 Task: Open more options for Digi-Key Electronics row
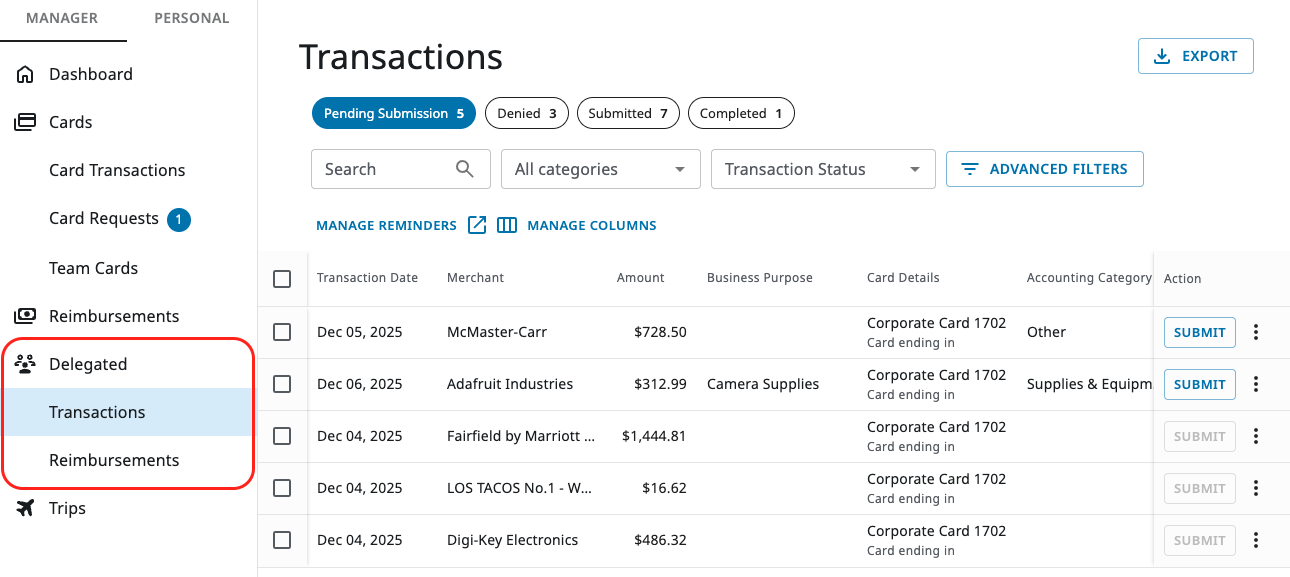[1256, 540]
